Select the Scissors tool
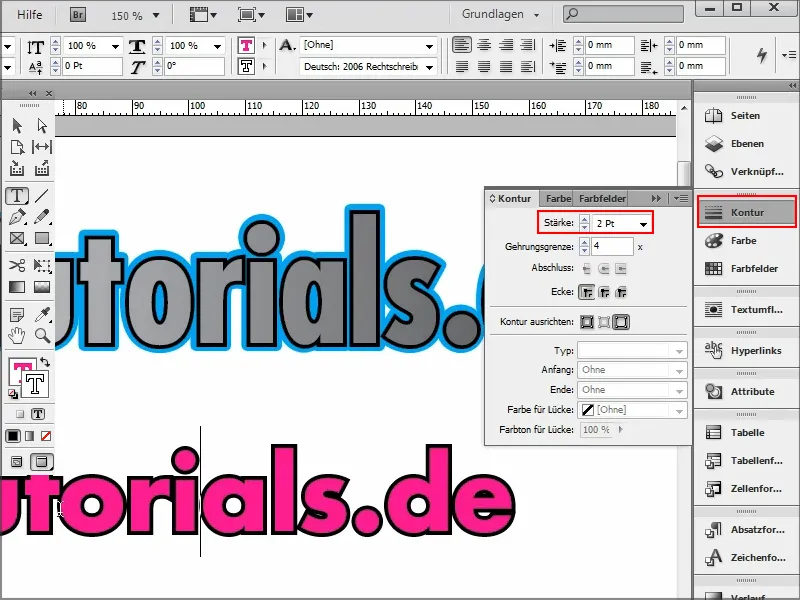The width and height of the screenshot is (800, 600). [x=17, y=265]
